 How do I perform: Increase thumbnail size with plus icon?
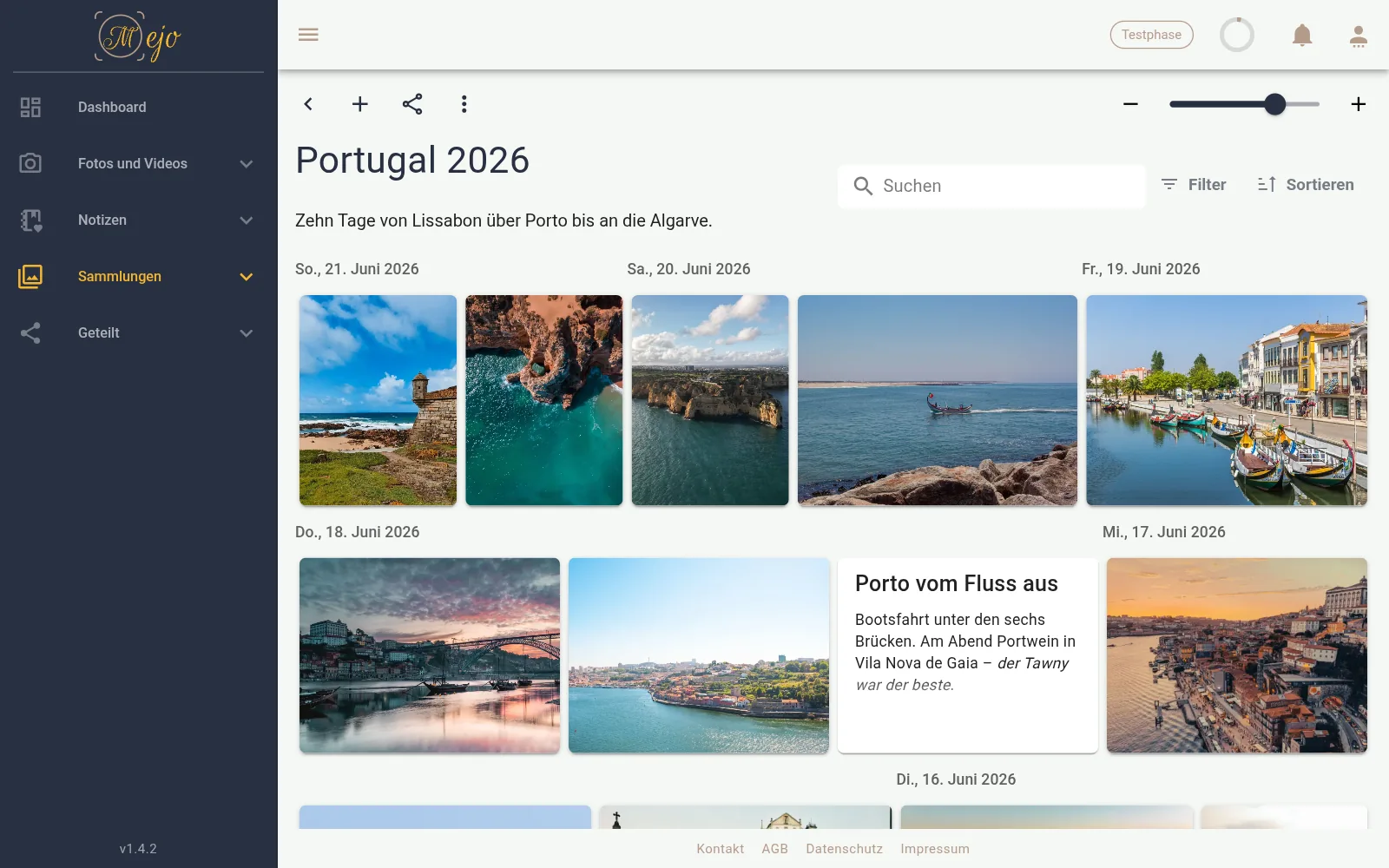1359,104
